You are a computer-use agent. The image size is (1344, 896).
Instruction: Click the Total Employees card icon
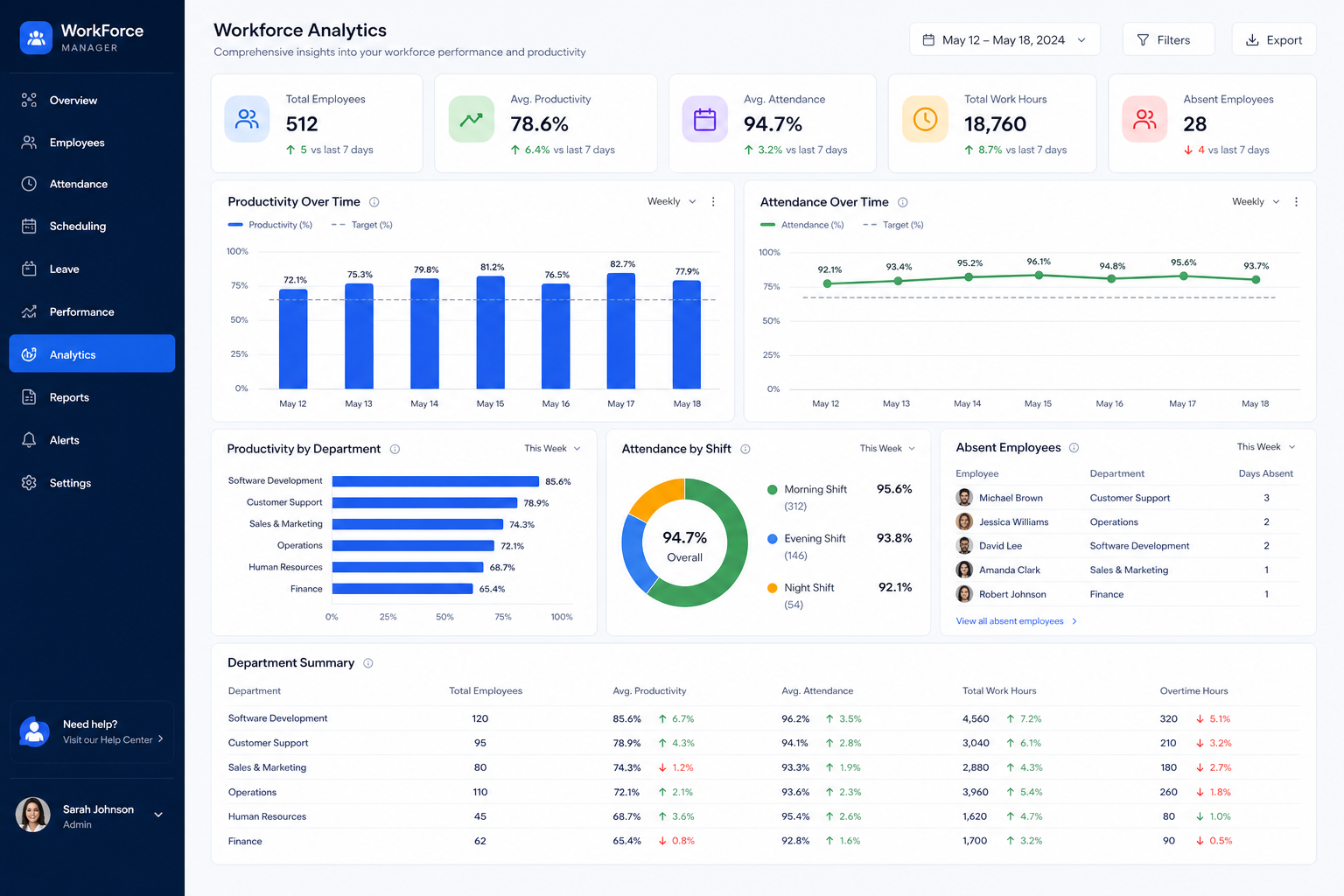[247, 119]
